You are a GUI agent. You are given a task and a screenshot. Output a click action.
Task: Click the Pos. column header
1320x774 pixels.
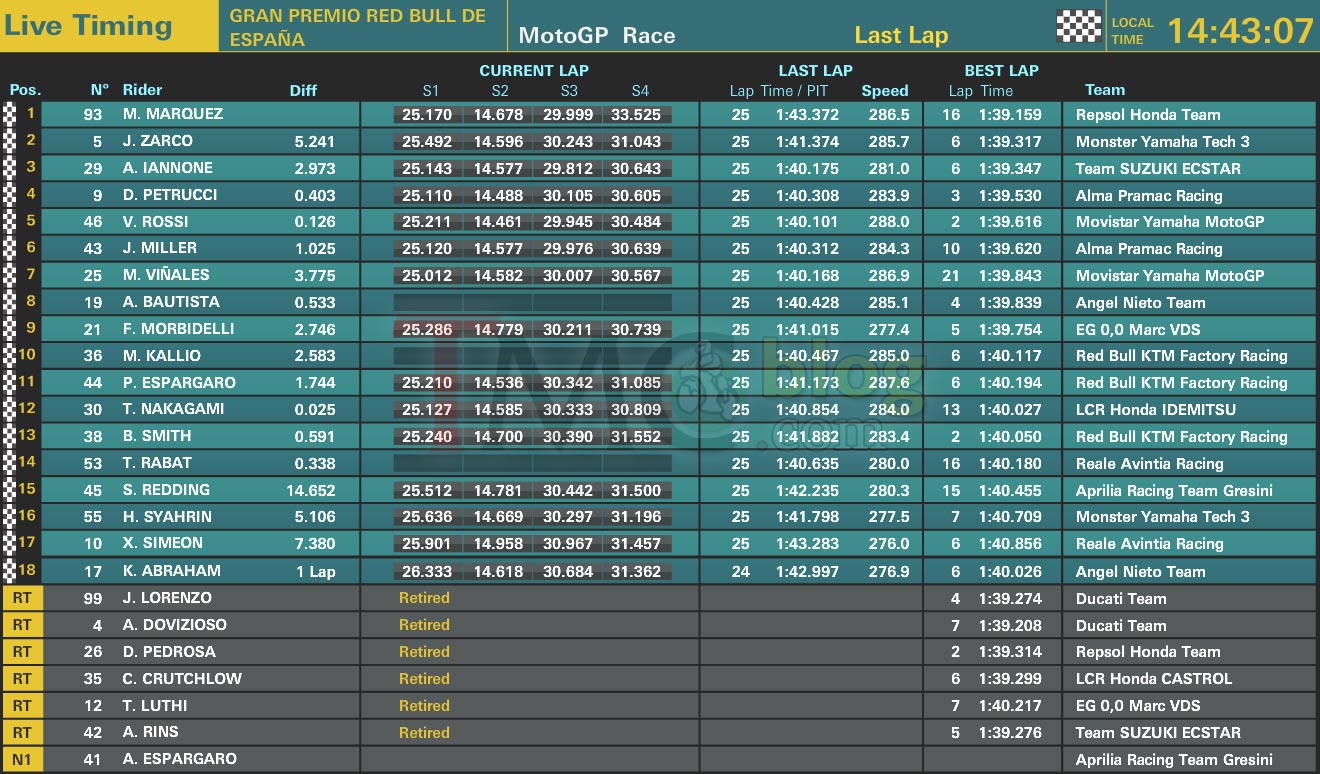[x=25, y=90]
